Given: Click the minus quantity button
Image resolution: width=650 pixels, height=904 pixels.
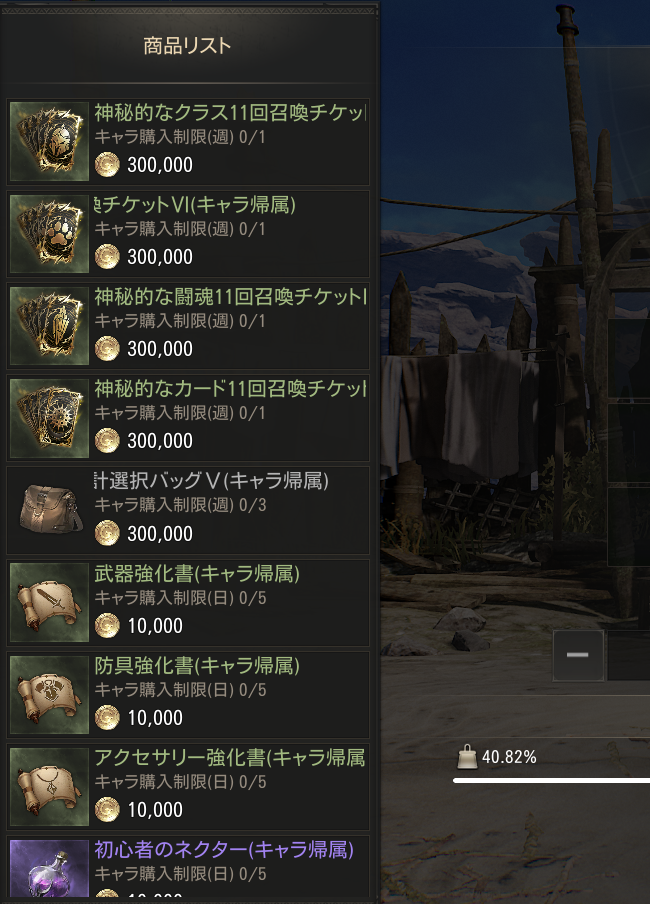Looking at the screenshot, I should pos(578,655).
